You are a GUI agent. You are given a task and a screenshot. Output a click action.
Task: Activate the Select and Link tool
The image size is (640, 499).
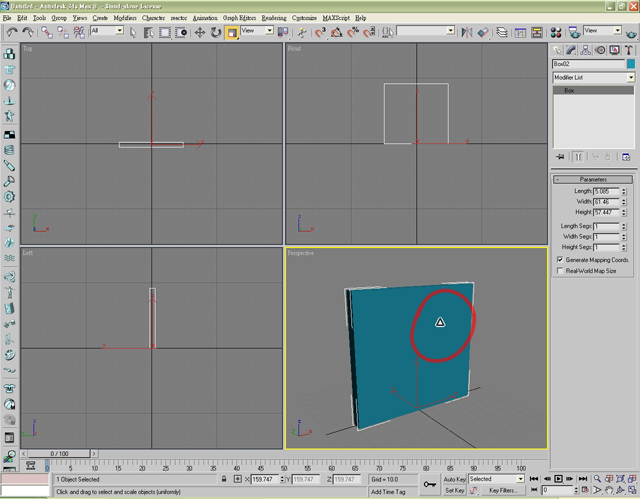[x=47, y=32]
